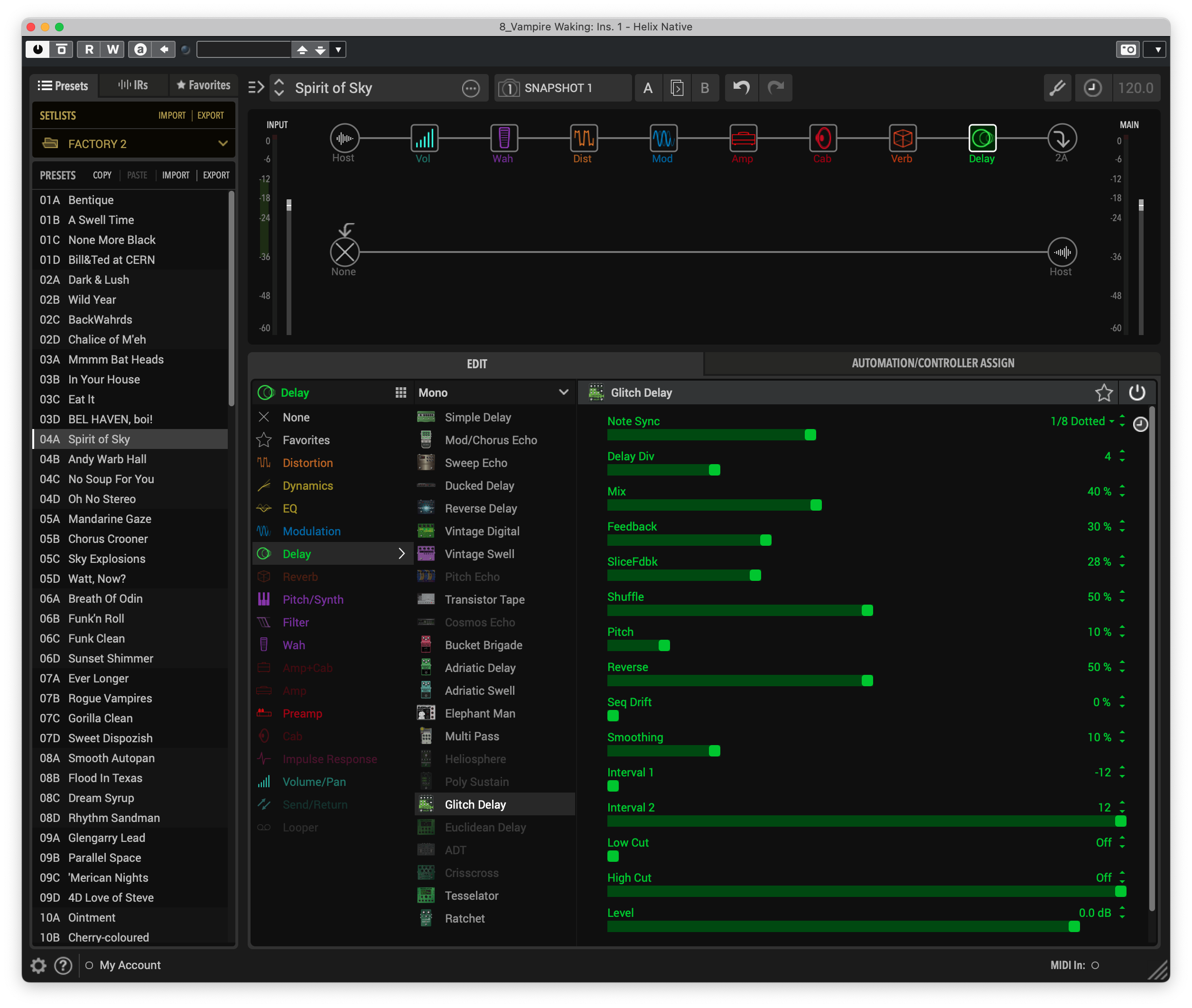Viewport: 1192px width, 1008px height.
Task: Click the Amp block icon
Action: [743, 138]
